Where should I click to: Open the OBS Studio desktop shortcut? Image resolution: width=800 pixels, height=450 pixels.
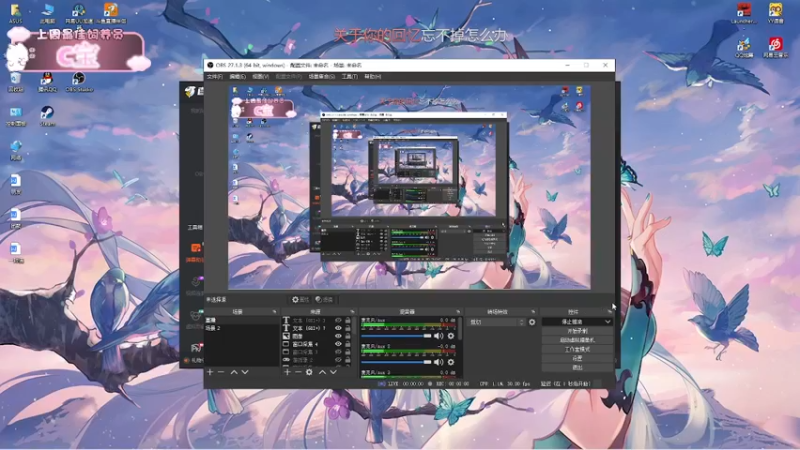click(79, 82)
